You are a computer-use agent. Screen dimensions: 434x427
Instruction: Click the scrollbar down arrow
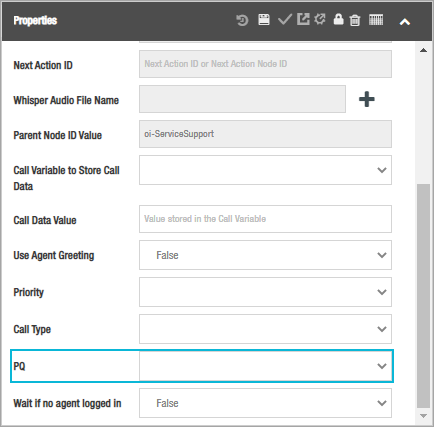[423, 416]
